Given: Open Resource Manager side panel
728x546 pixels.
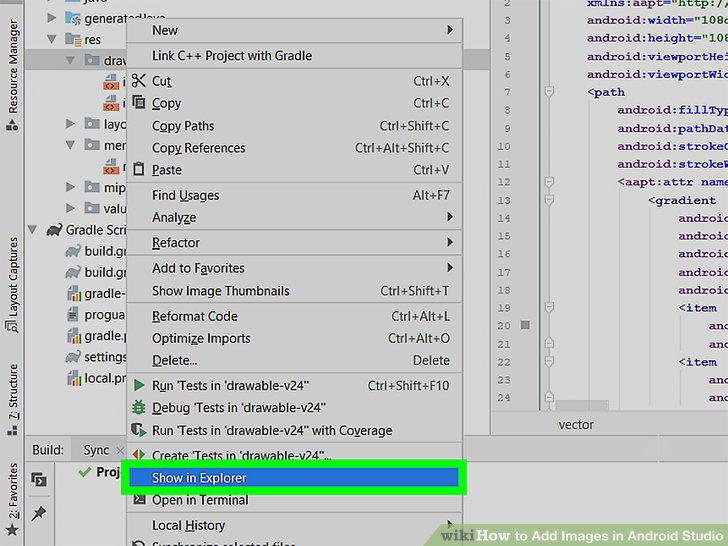Looking at the screenshot, I should (x=13, y=74).
